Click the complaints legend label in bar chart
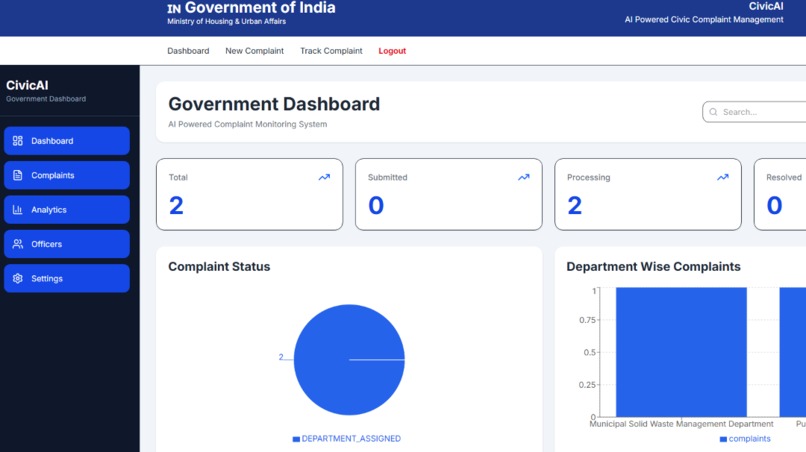The image size is (806, 452). point(749,439)
